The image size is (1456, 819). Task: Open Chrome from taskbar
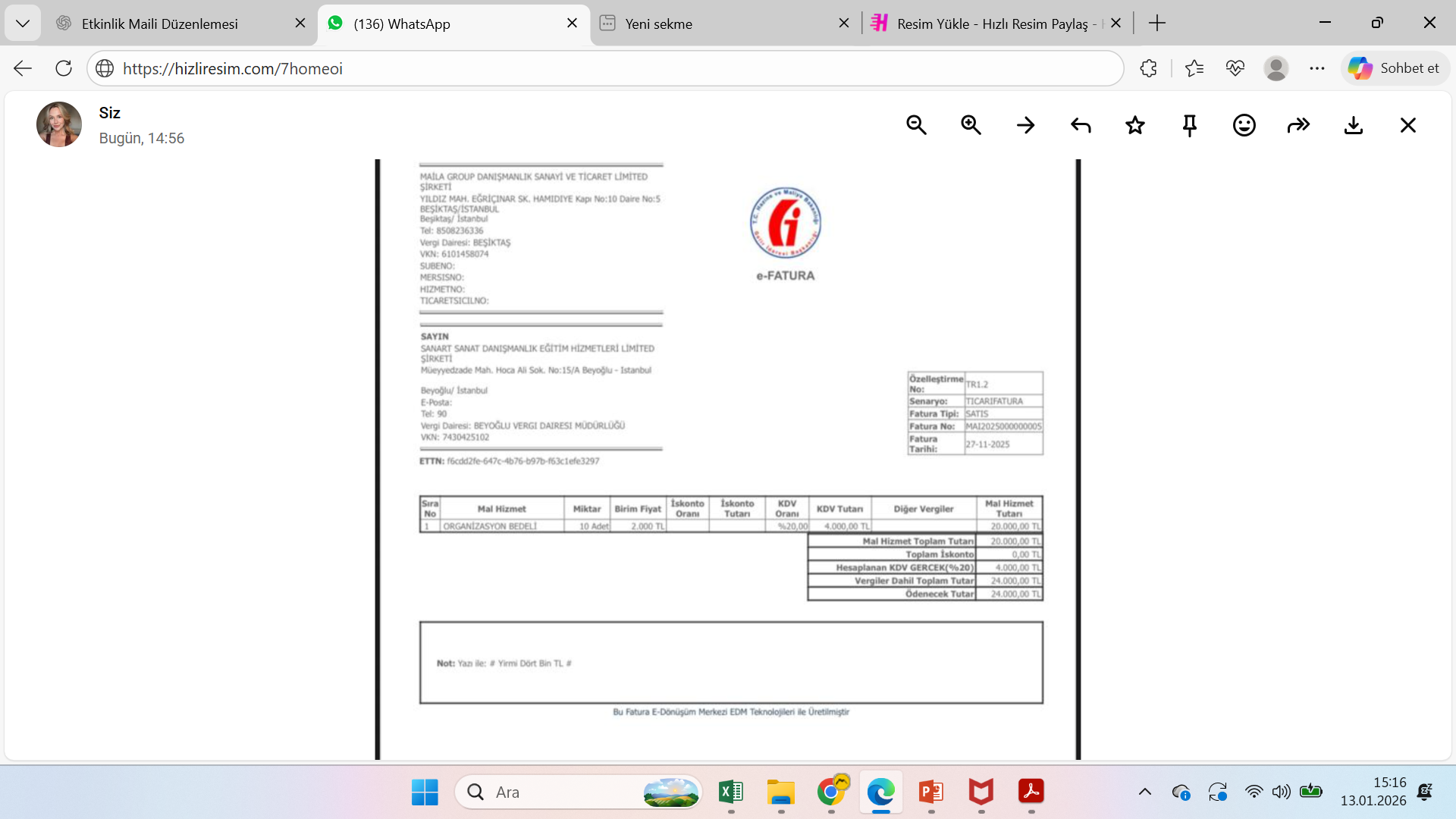click(x=831, y=792)
